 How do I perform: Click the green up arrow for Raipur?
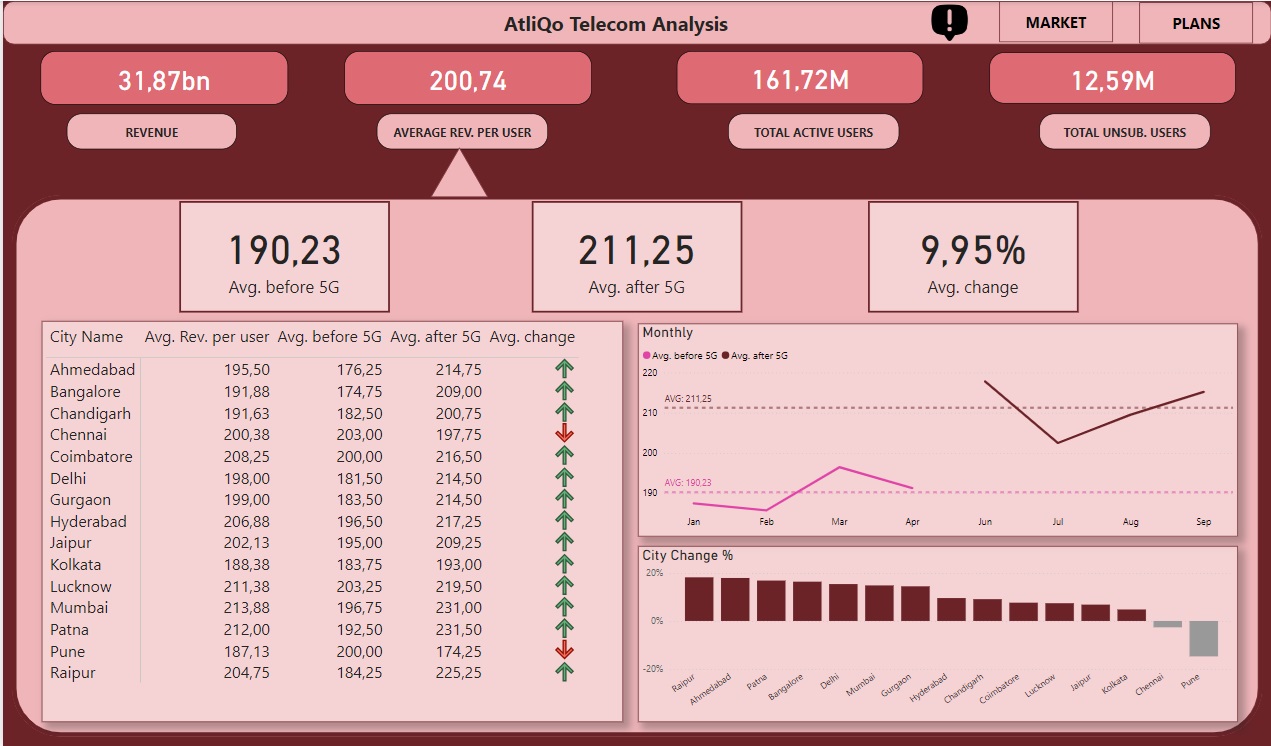click(x=564, y=673)
